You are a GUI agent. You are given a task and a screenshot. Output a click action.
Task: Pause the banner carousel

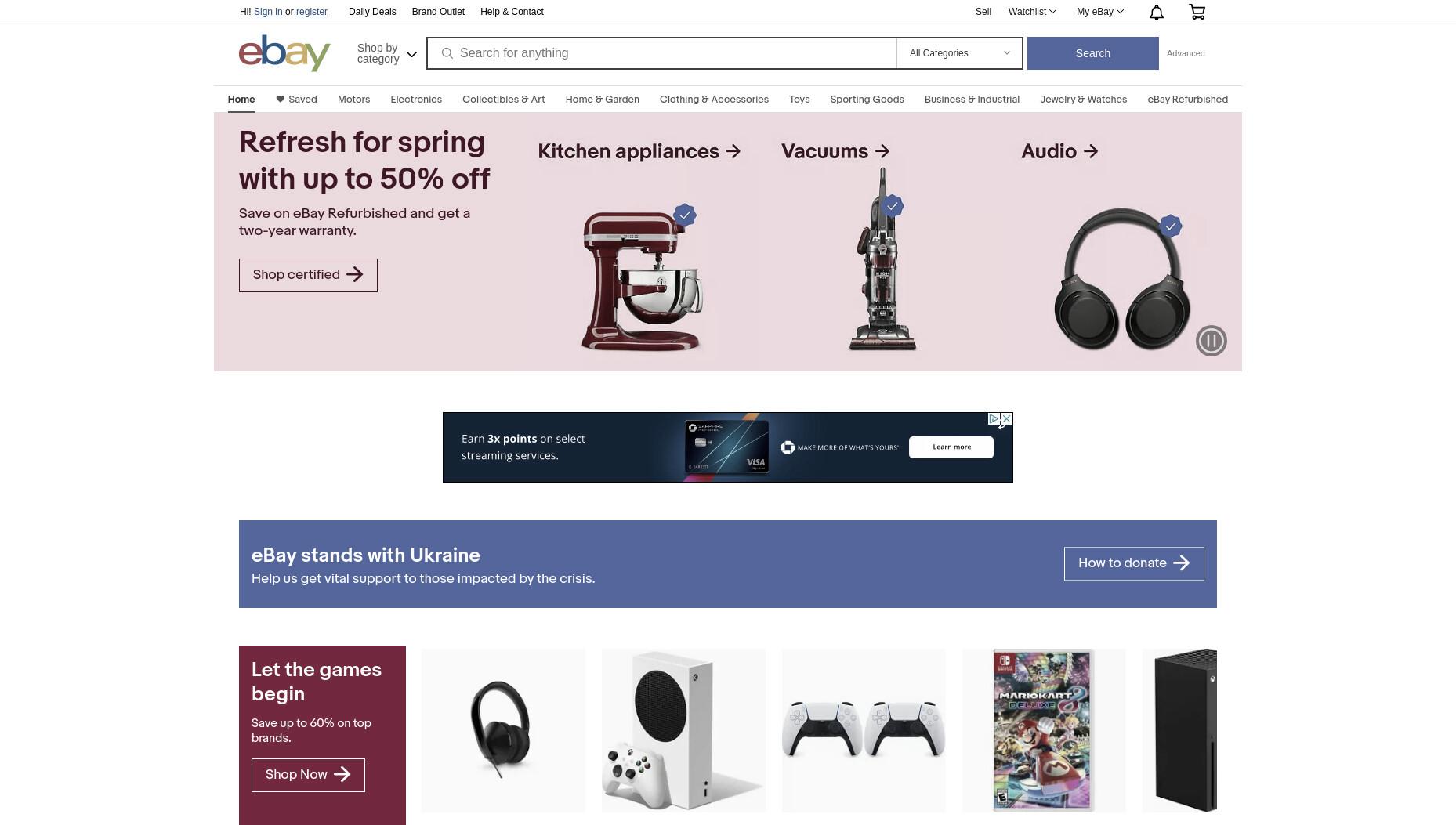coord(1211,341)
